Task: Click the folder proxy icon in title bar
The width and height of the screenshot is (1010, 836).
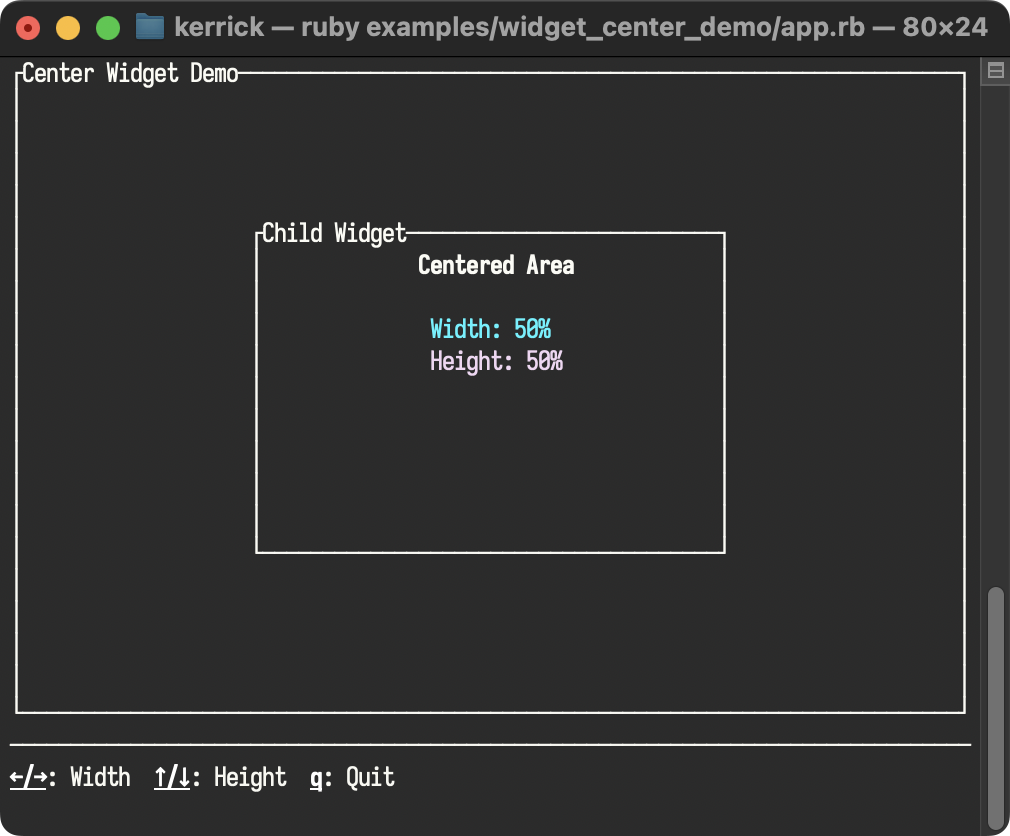Action: 149,27
